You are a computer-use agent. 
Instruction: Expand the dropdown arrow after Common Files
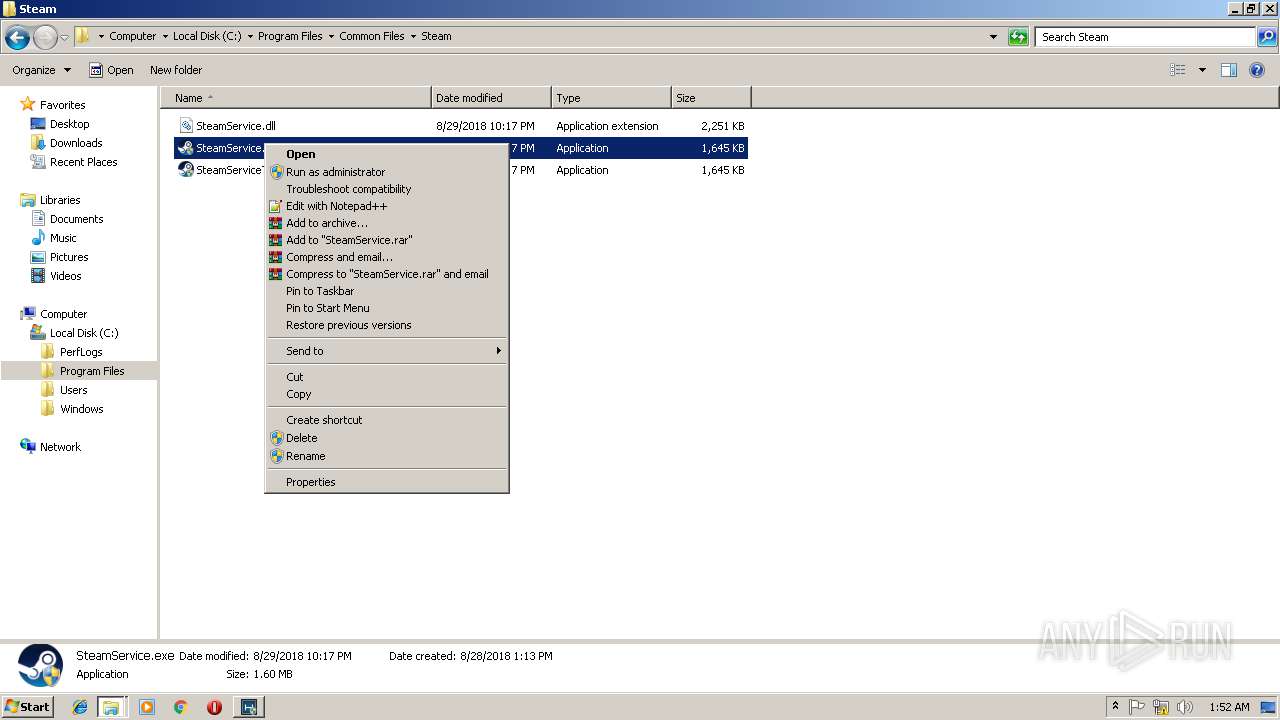(412, 36)
